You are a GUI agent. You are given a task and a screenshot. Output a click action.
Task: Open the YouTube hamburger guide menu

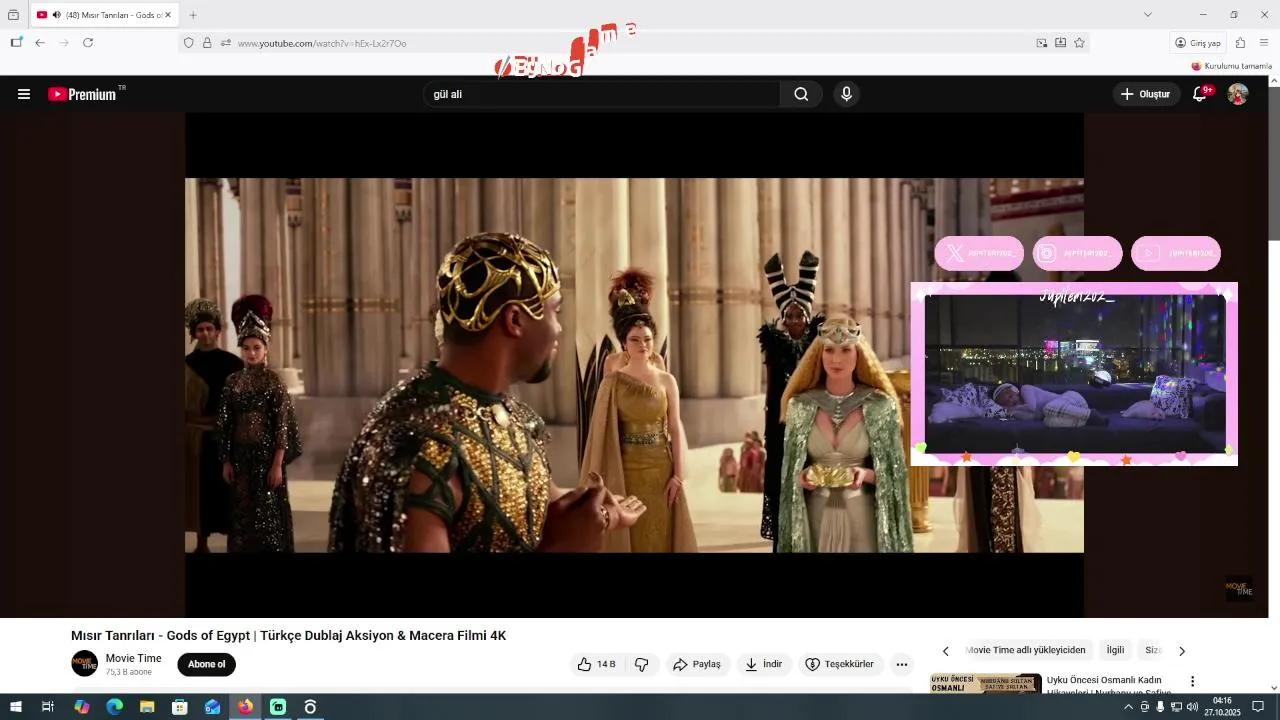coord(24,94)
